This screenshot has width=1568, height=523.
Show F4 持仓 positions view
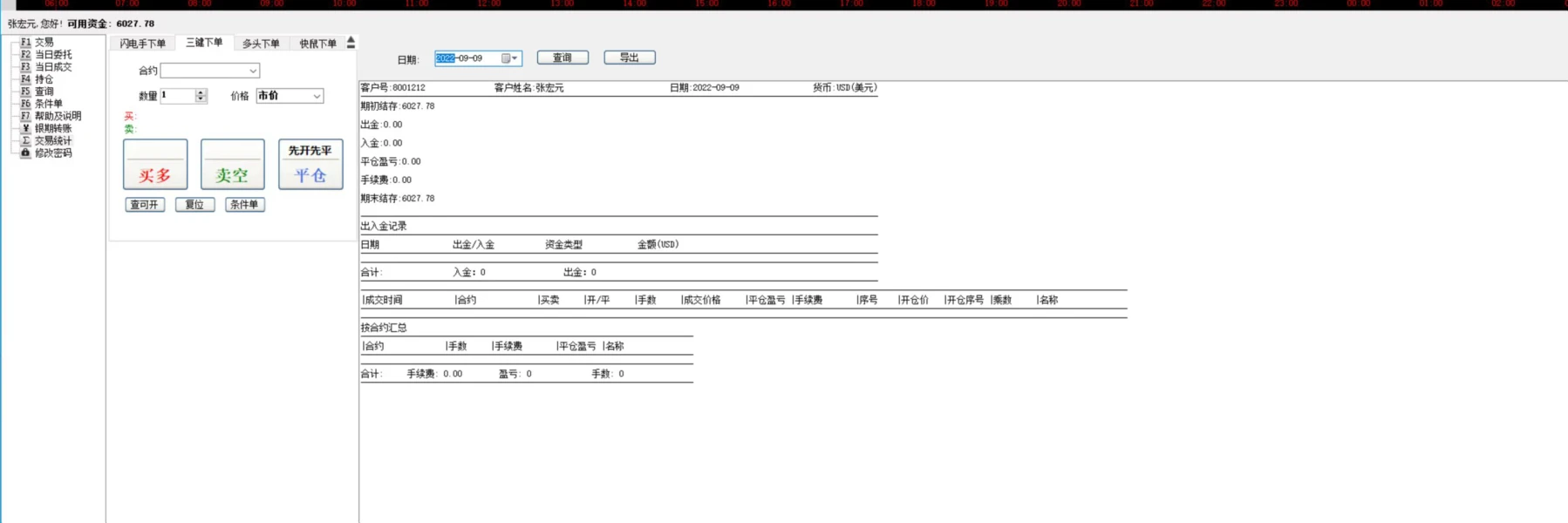coord(37,78)
